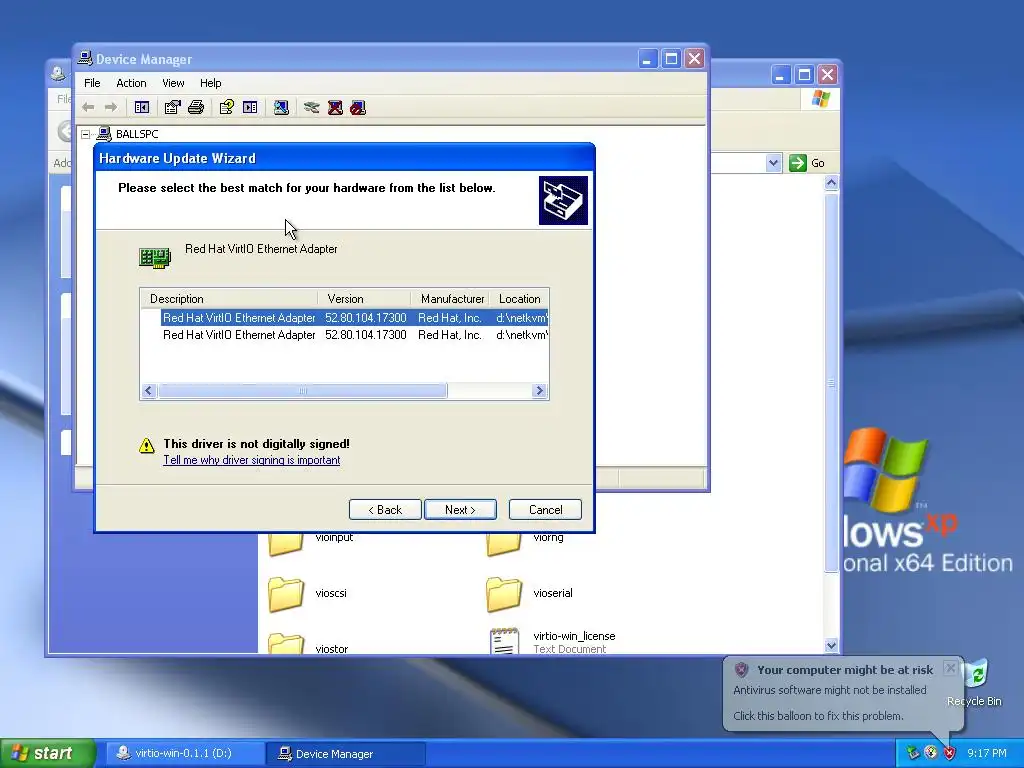Screen dimensions: 1024x768
Task: Select the first Red Hat VirtIO Ethernet Adapter row
Action: (355, 317)
